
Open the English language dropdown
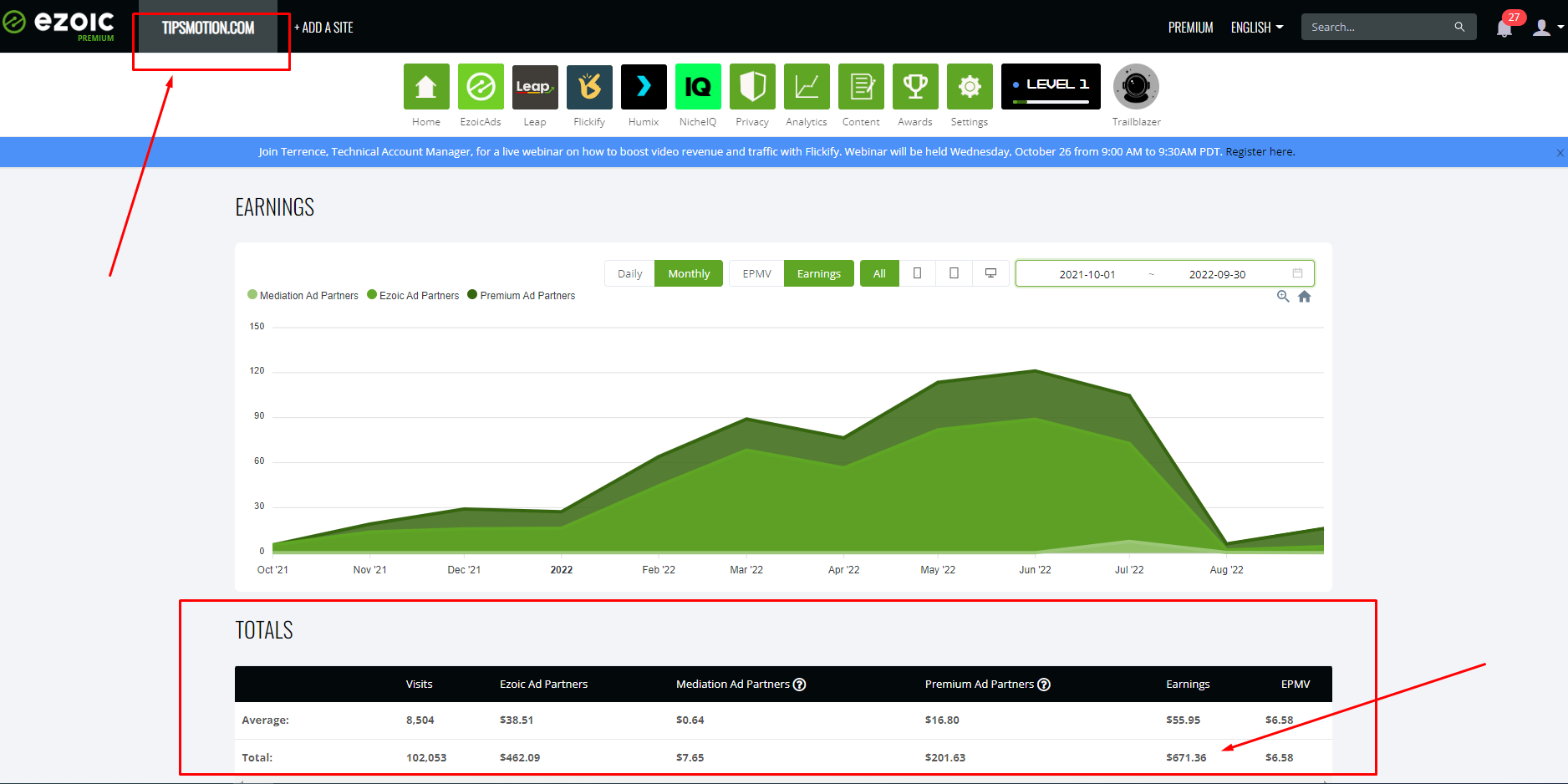click(x=1257, y=28)
